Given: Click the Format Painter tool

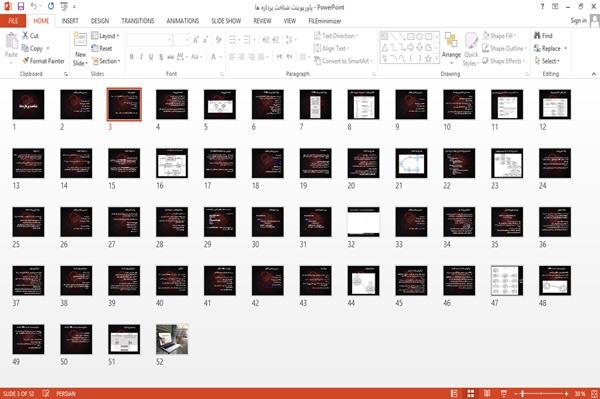Looking at the screenshot, I should 43,61.
